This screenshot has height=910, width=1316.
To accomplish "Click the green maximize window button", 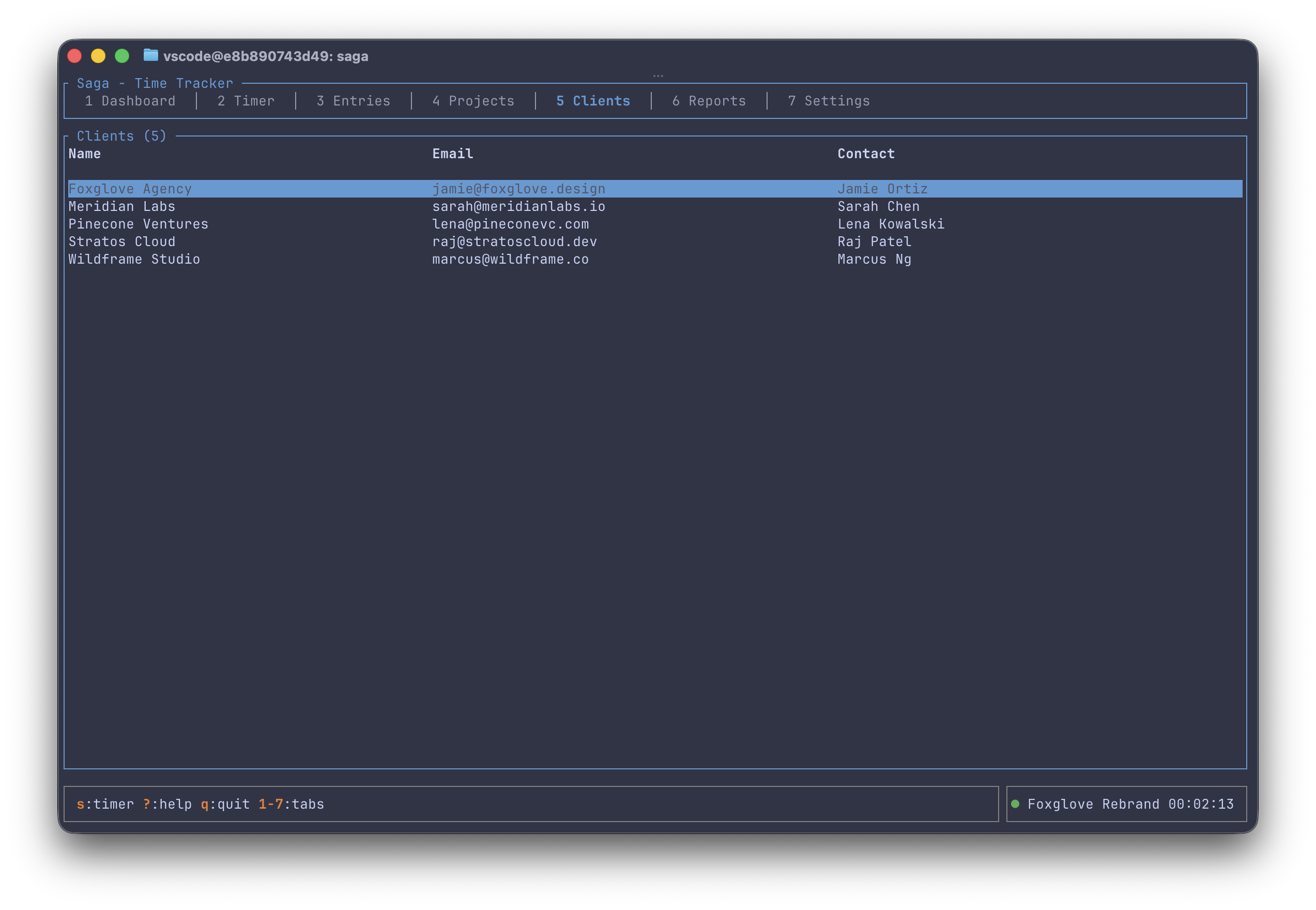I will [122, 56].
